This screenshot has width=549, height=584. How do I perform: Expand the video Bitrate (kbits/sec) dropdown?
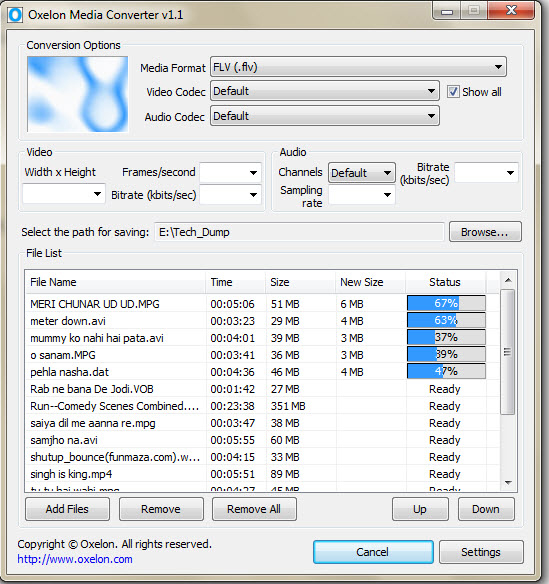pyautogui.click(x=230, y=194)
